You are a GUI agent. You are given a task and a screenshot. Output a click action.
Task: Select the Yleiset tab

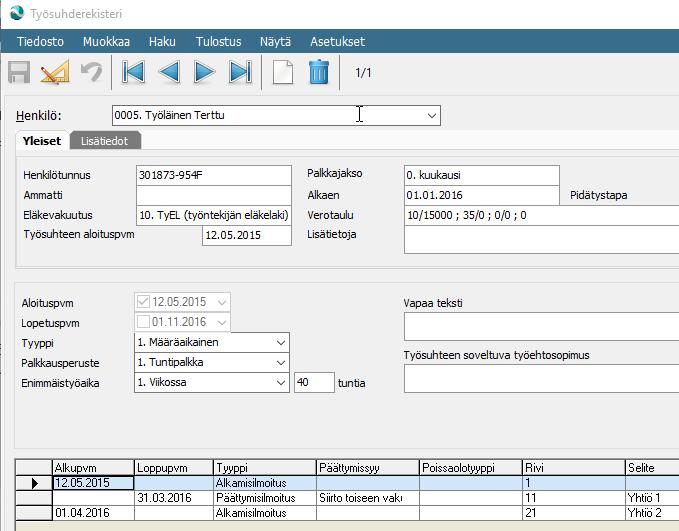click(42, 141)
